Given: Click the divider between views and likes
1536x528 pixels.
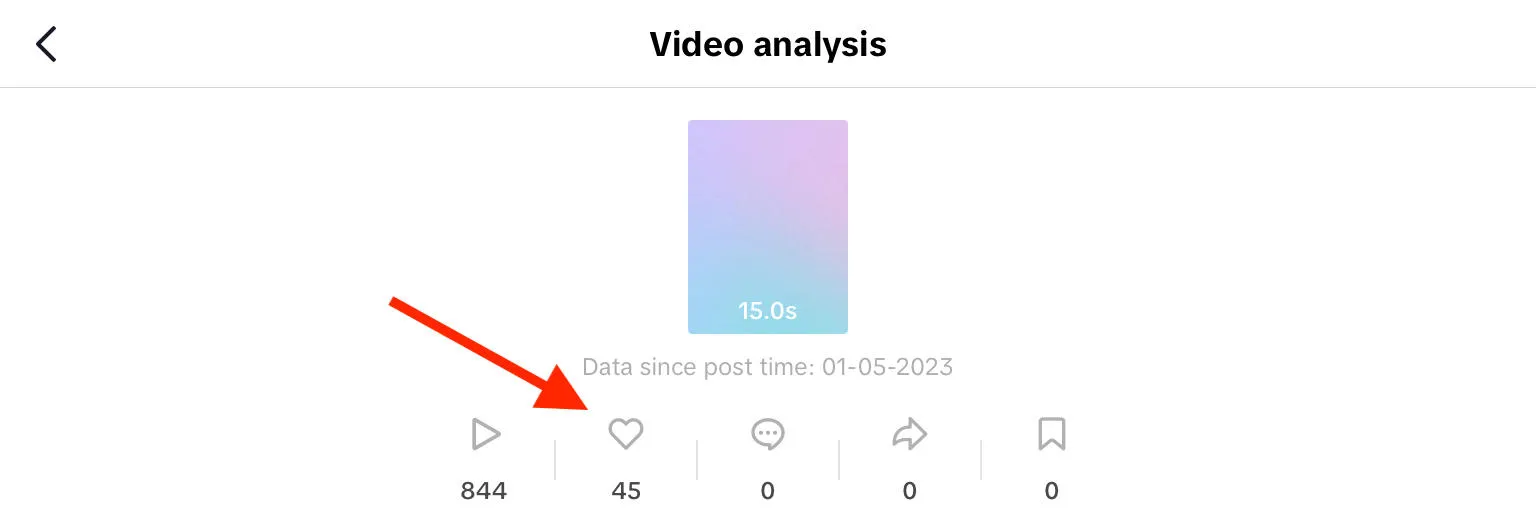Looking at the screenshot, I should pos(555,460).
